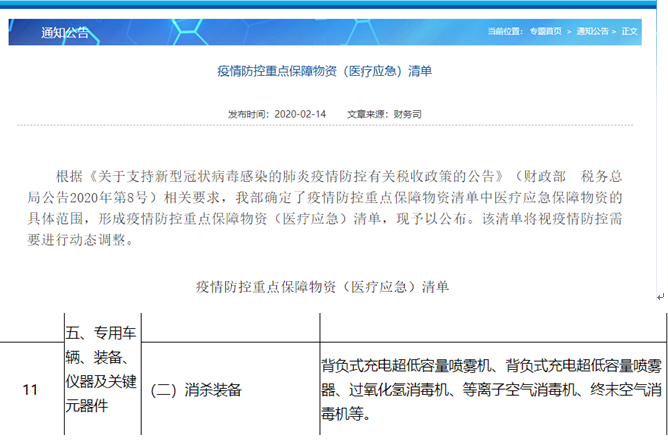Viewport: 668px width, 446px height.
Task: Select the gray centered list heading above the table
Action: 322,287
